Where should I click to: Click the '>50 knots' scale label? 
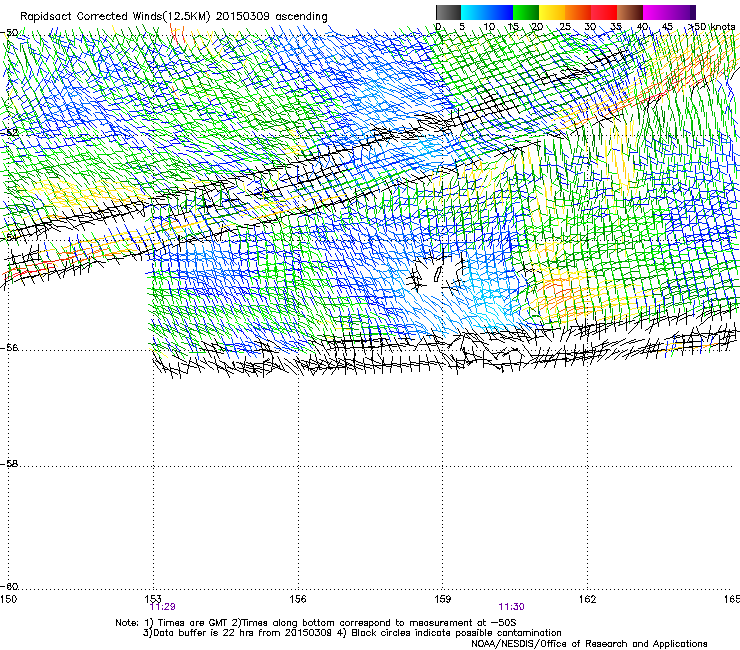point(711,27)
